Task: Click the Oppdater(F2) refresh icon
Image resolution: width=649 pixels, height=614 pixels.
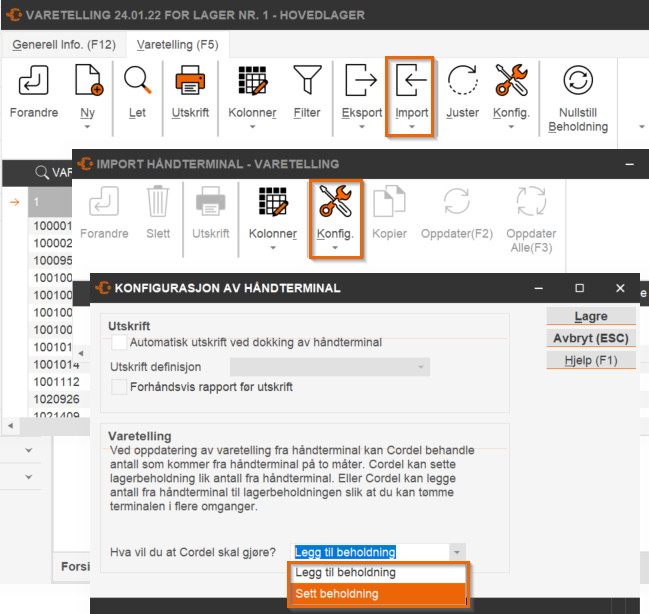Action: (457, 201)
